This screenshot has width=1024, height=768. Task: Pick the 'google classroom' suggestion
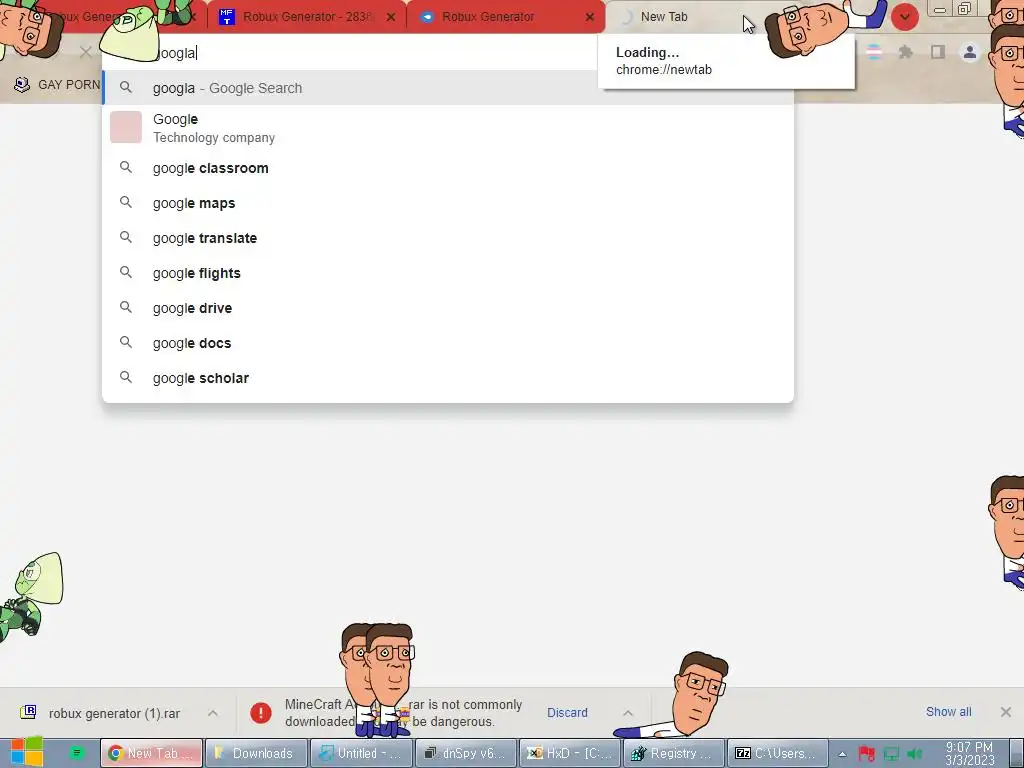(448, 168)
